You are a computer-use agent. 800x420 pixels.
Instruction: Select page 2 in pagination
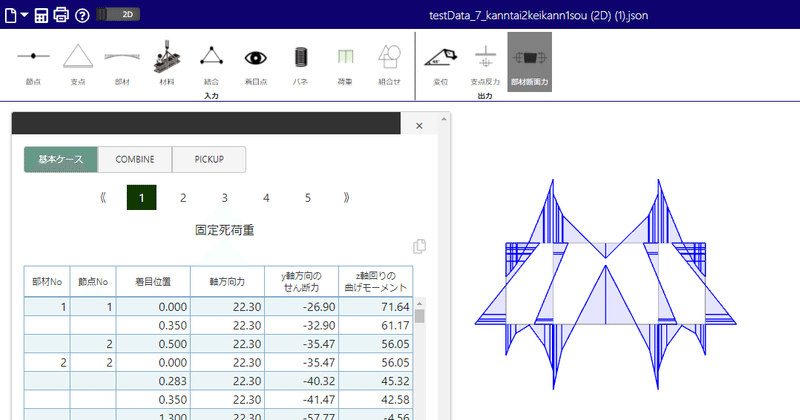(x=183, y=197)
